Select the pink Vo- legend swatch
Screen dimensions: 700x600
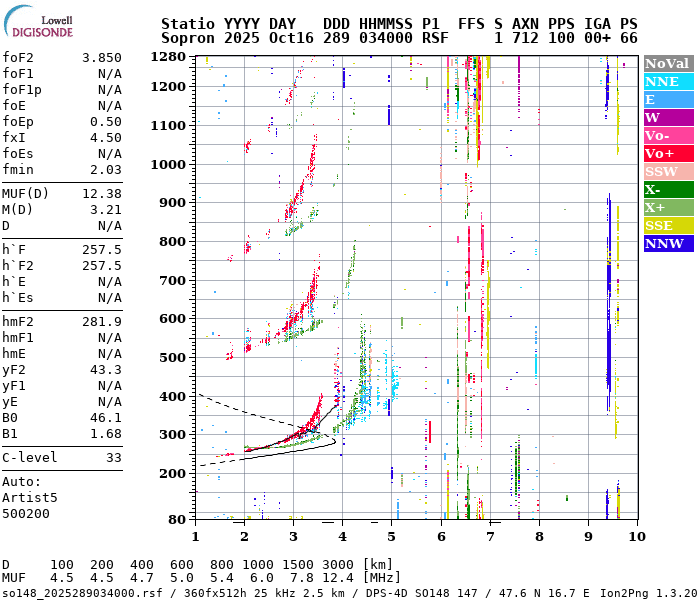point(668,135)
